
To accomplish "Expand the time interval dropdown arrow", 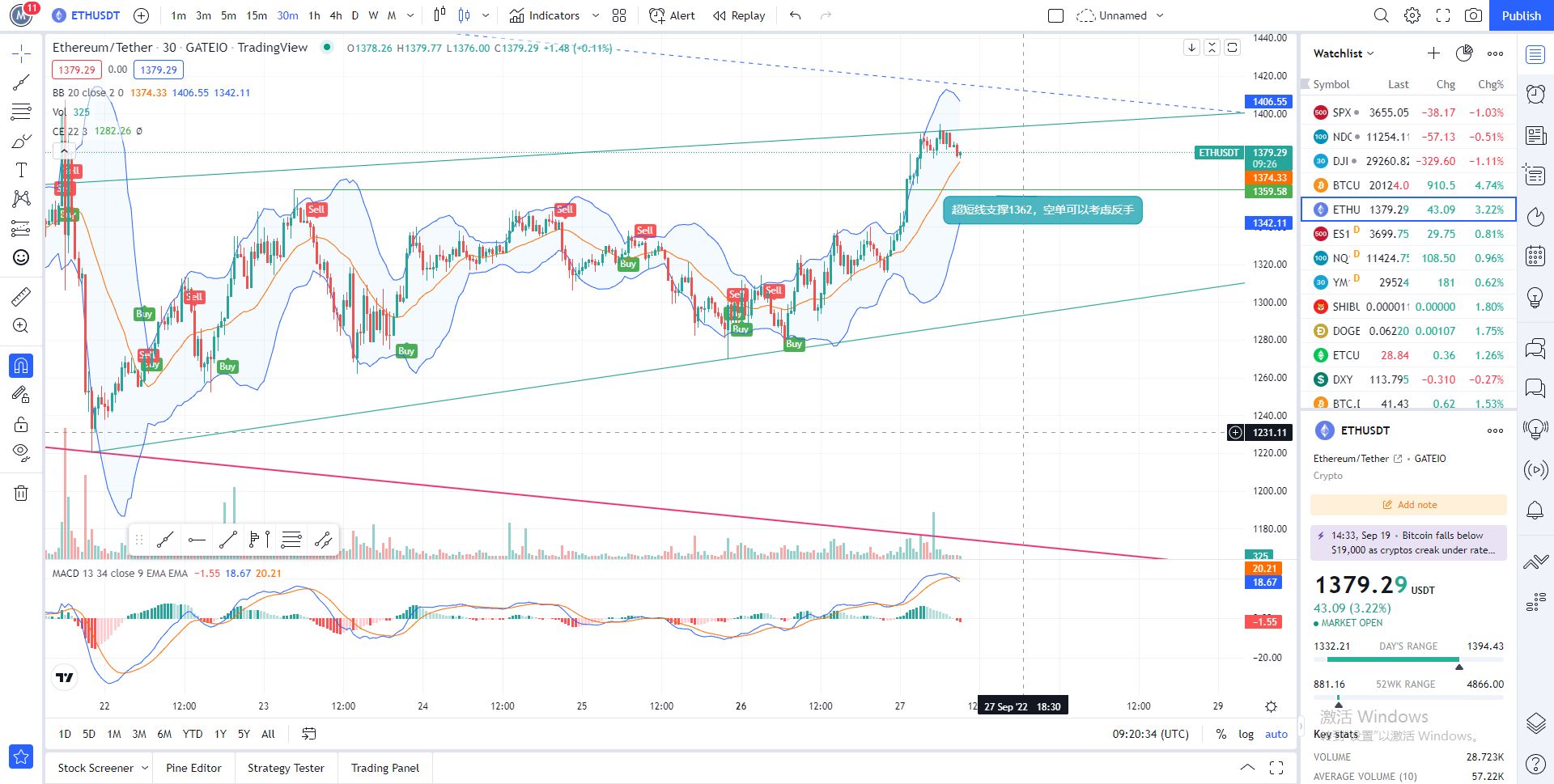I will click(x=410, y=15).
